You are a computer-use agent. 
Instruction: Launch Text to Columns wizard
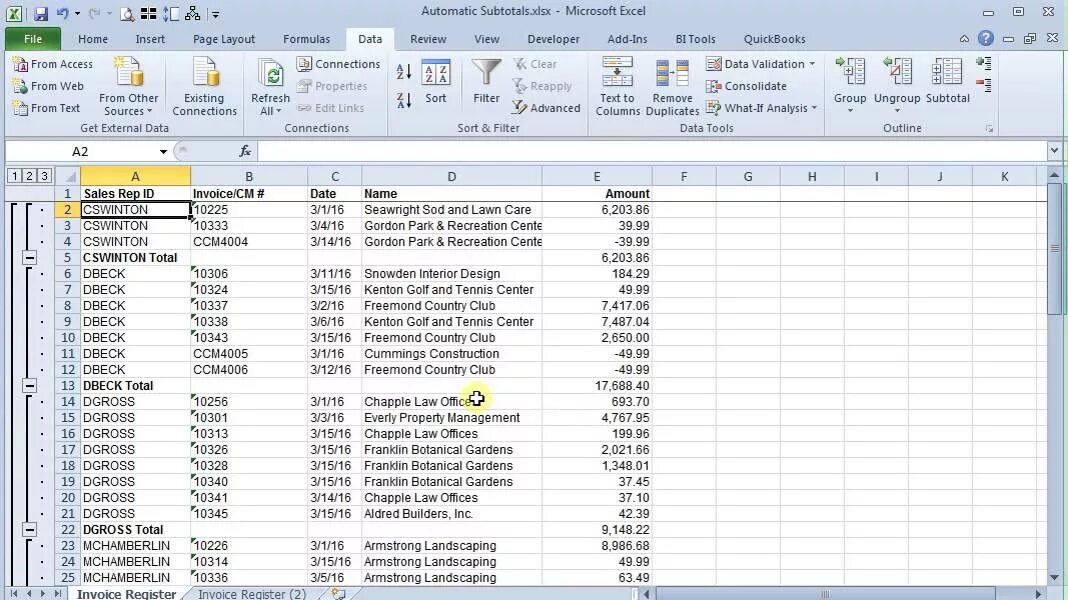617,86
